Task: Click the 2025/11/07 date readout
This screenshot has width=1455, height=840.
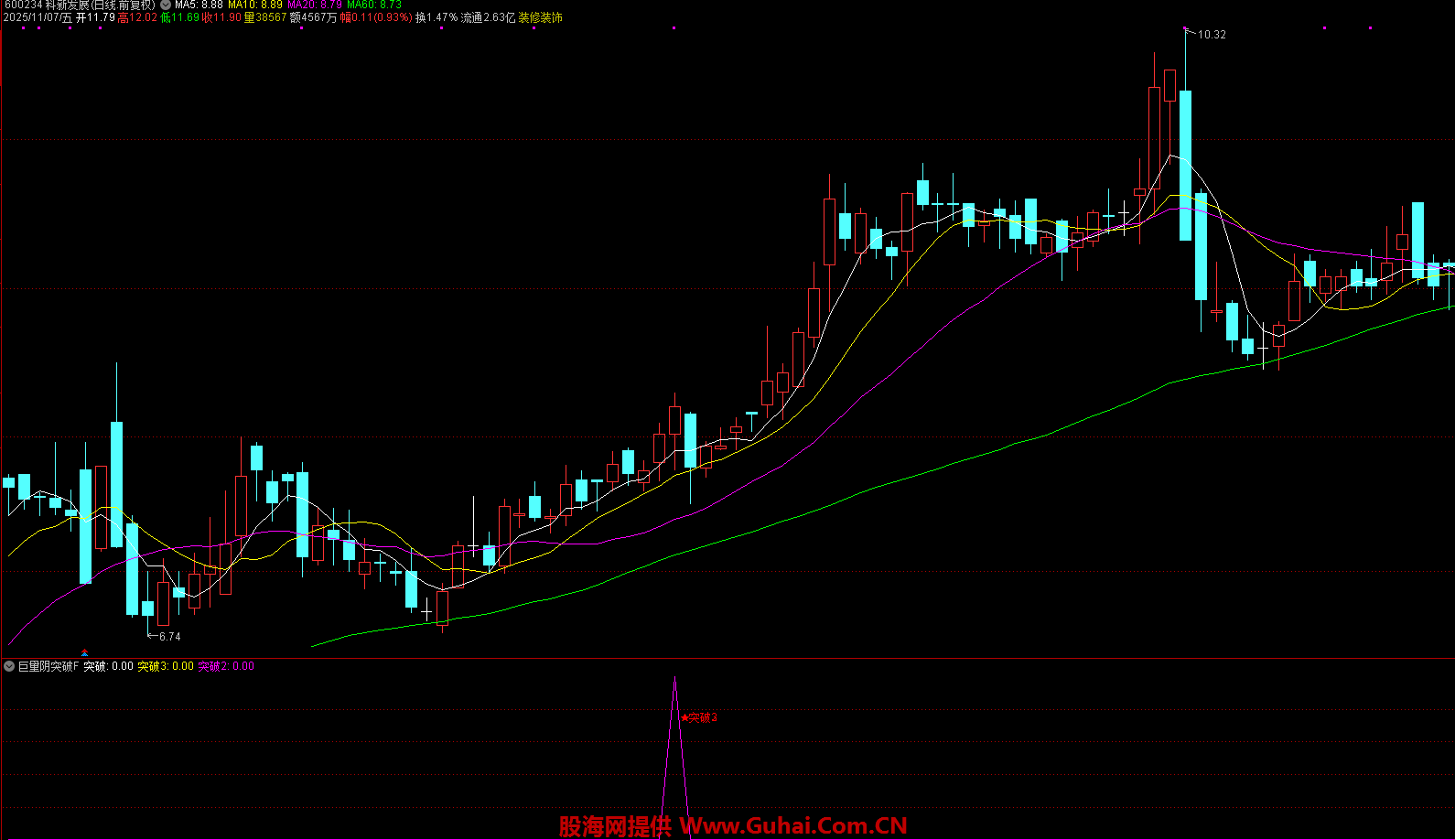Action: [37, 17]
